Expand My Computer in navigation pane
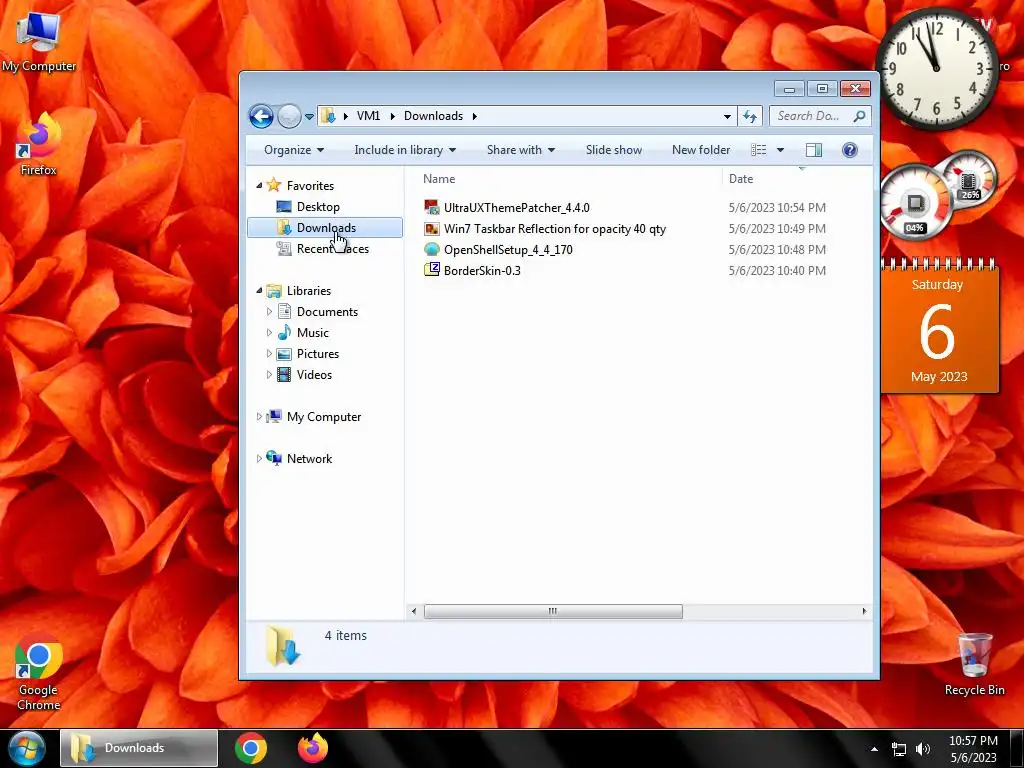 (259, 416)
